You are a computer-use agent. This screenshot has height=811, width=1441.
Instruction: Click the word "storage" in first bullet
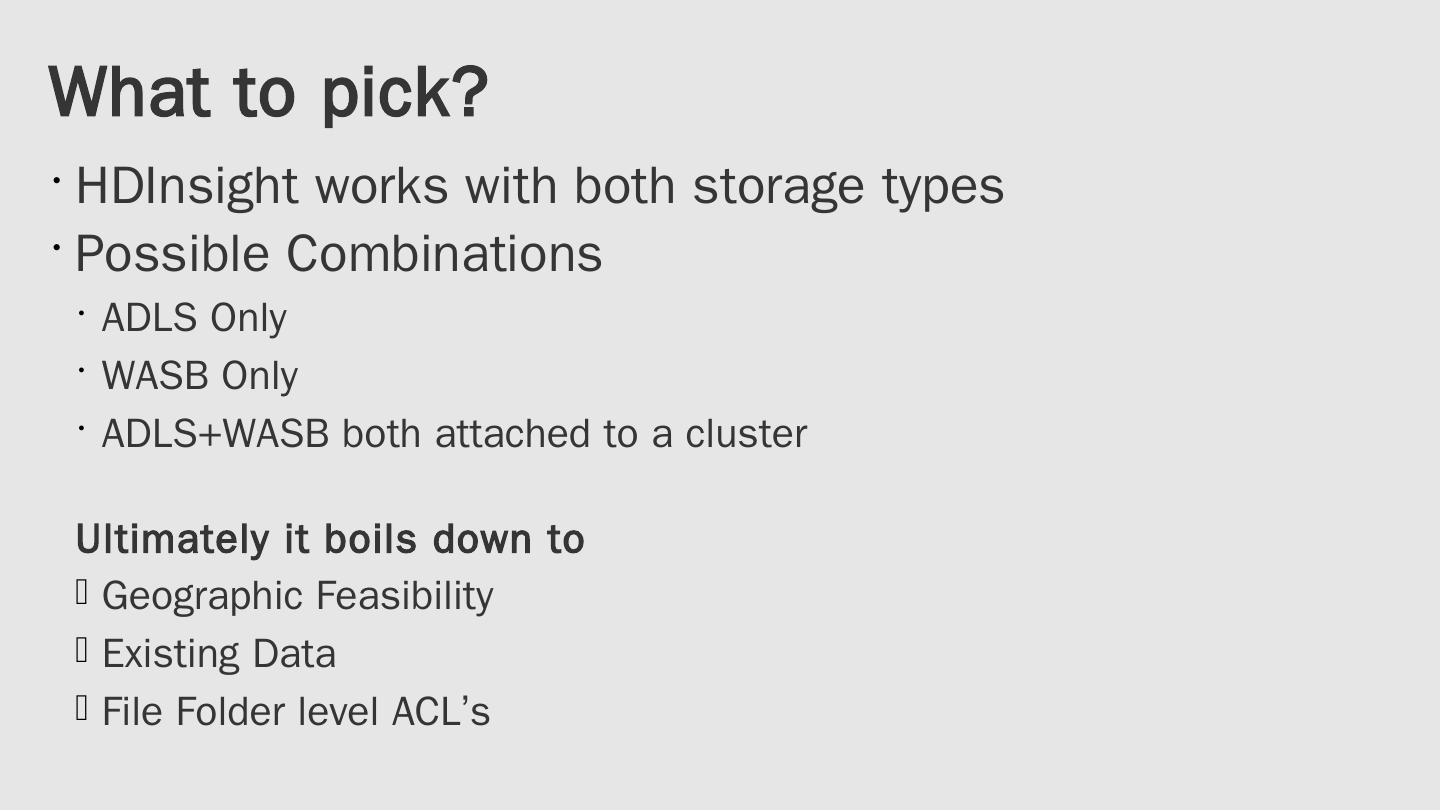tap(778, 187)
